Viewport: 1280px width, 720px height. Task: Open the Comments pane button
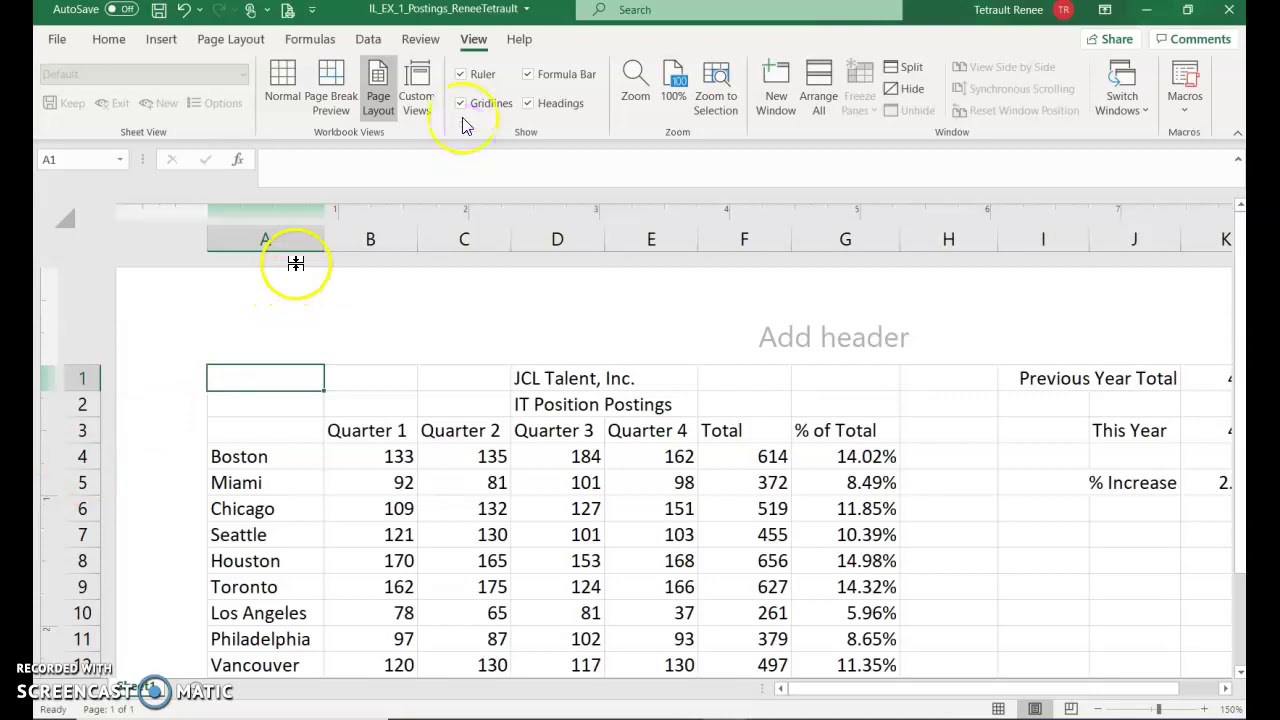coord(1192,39)
